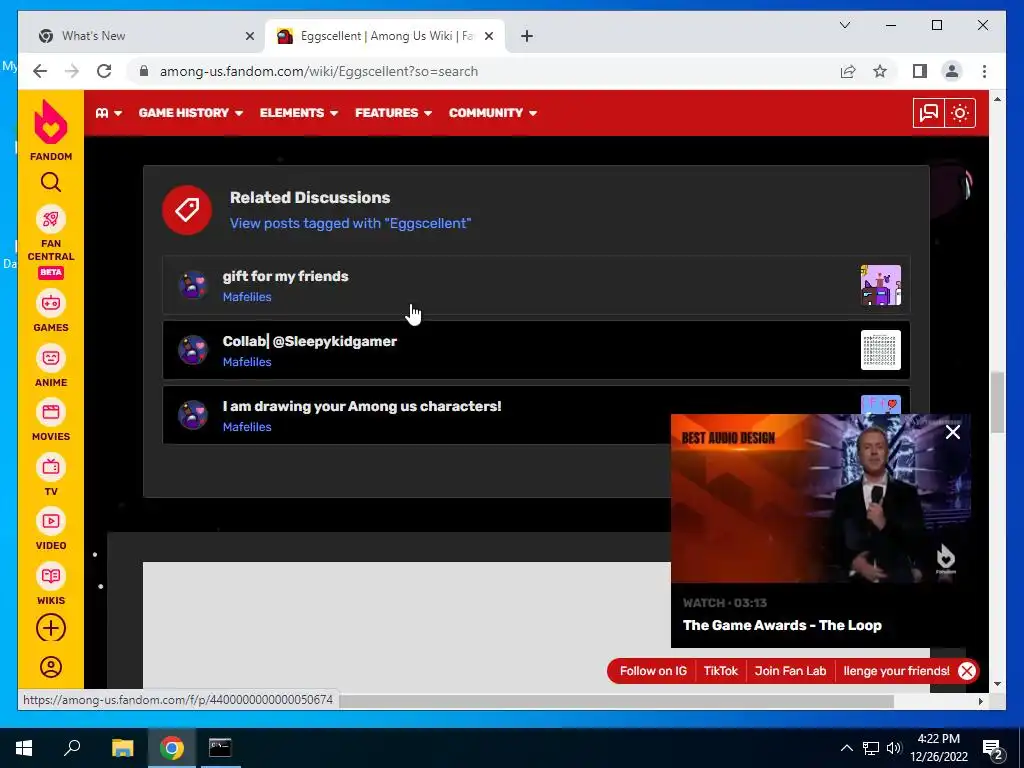Go to Movies in Fandom sidebar
Screen dimensions: 1024x768
[50, 421]
